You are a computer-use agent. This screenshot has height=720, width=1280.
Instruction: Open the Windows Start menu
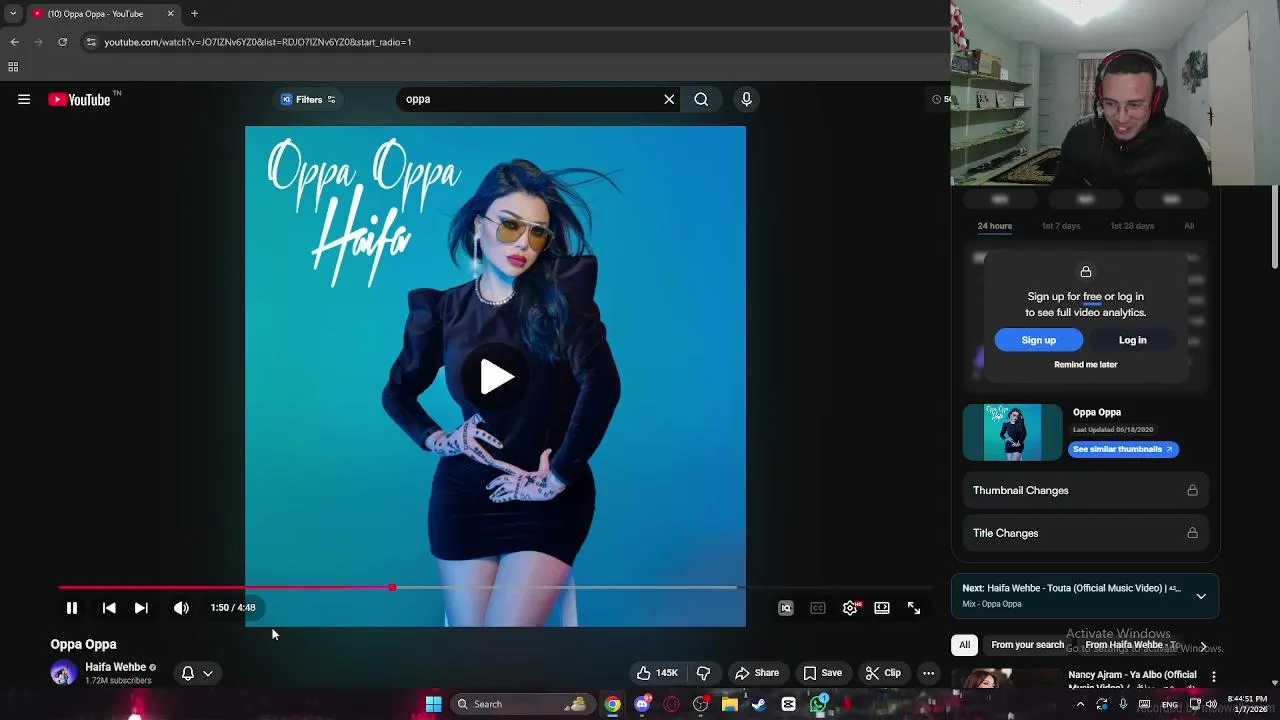[433, 704]
